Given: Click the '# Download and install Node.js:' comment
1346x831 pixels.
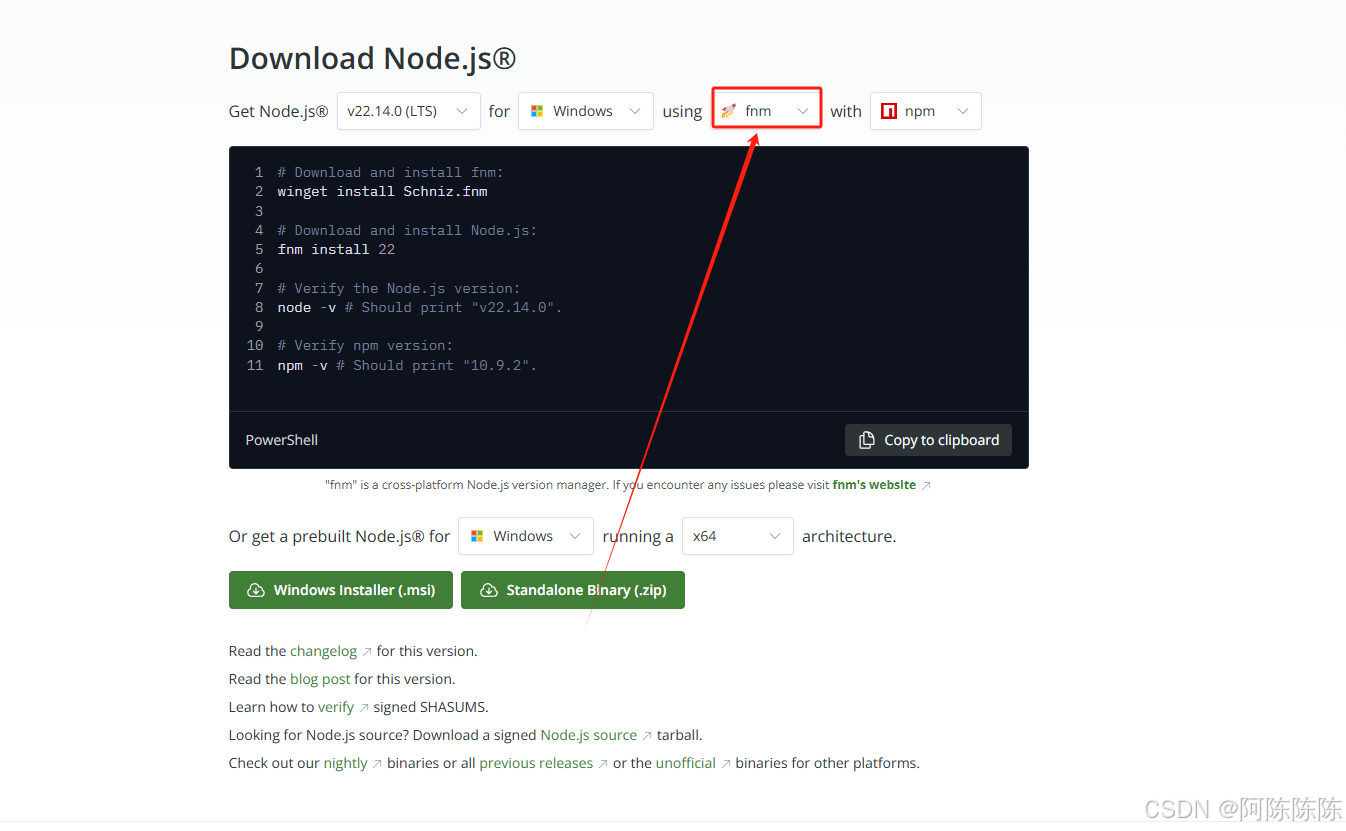Looking at the screenshot, I should tap(407, 230).
